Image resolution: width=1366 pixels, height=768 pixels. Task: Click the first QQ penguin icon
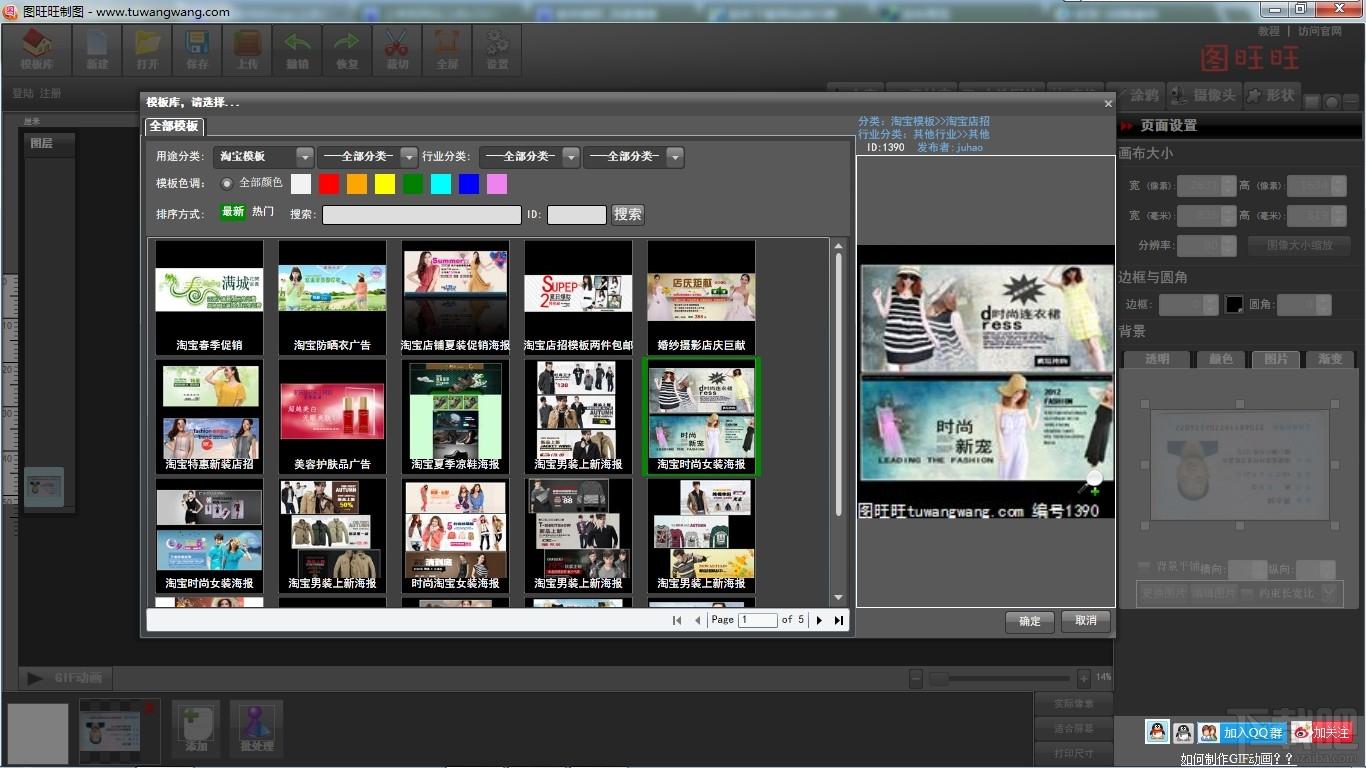point(1157,732)
